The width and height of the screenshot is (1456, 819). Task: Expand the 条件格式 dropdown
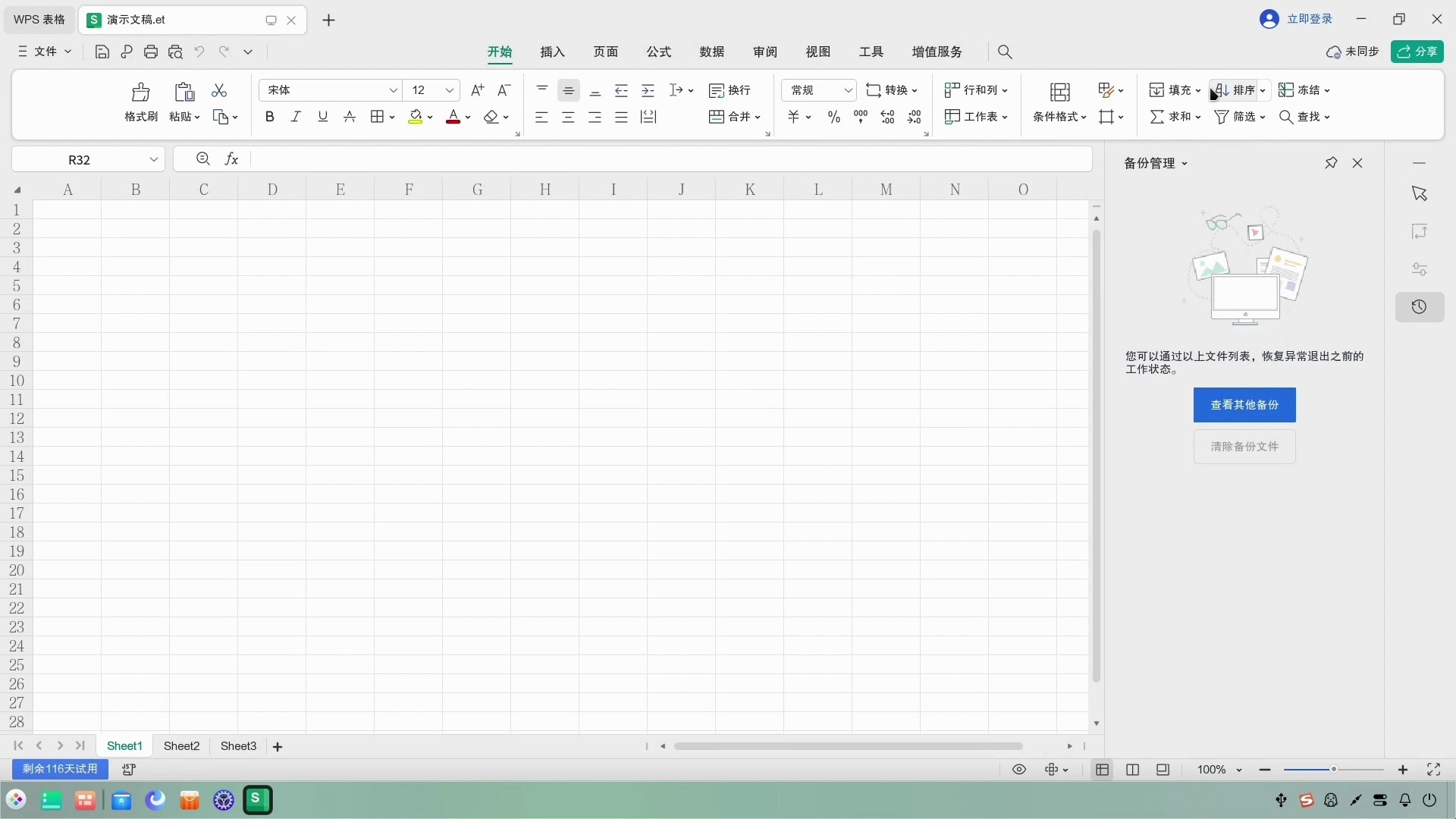click(x=1083, y=118)
